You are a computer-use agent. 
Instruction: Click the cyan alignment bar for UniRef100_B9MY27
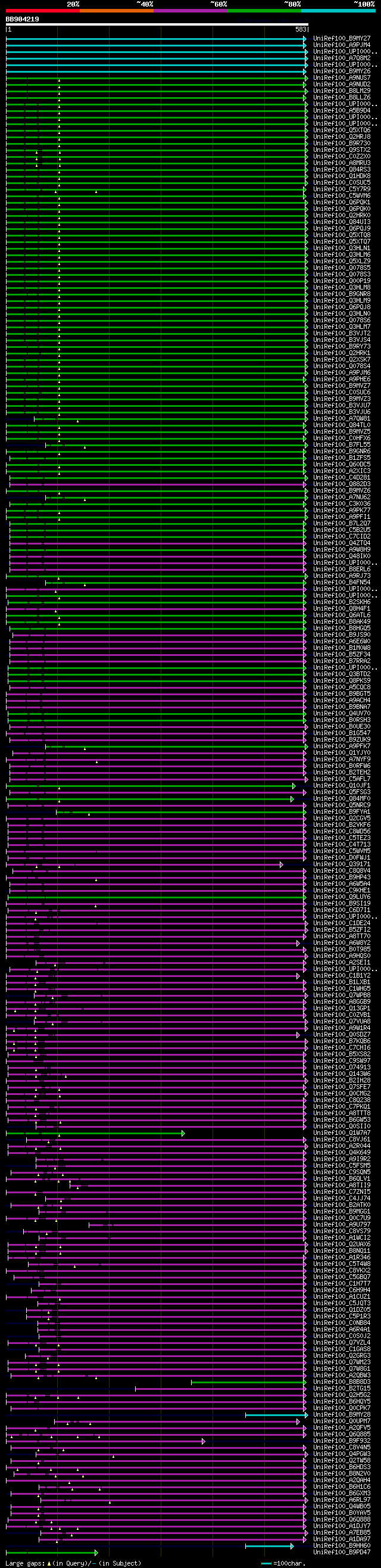[x=156, y=38]
